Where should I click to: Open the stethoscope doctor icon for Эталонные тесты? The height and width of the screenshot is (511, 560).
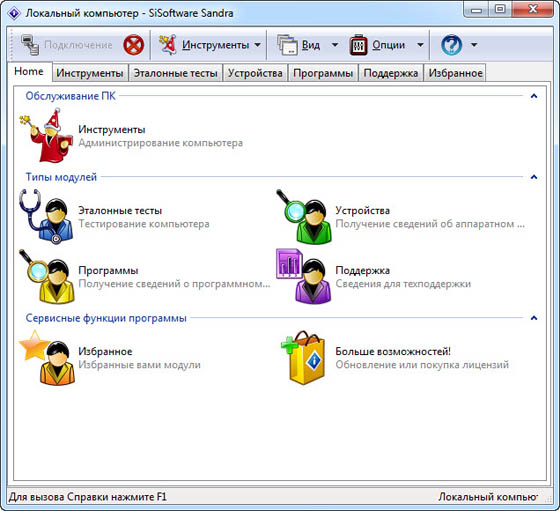tap(46, 216)
